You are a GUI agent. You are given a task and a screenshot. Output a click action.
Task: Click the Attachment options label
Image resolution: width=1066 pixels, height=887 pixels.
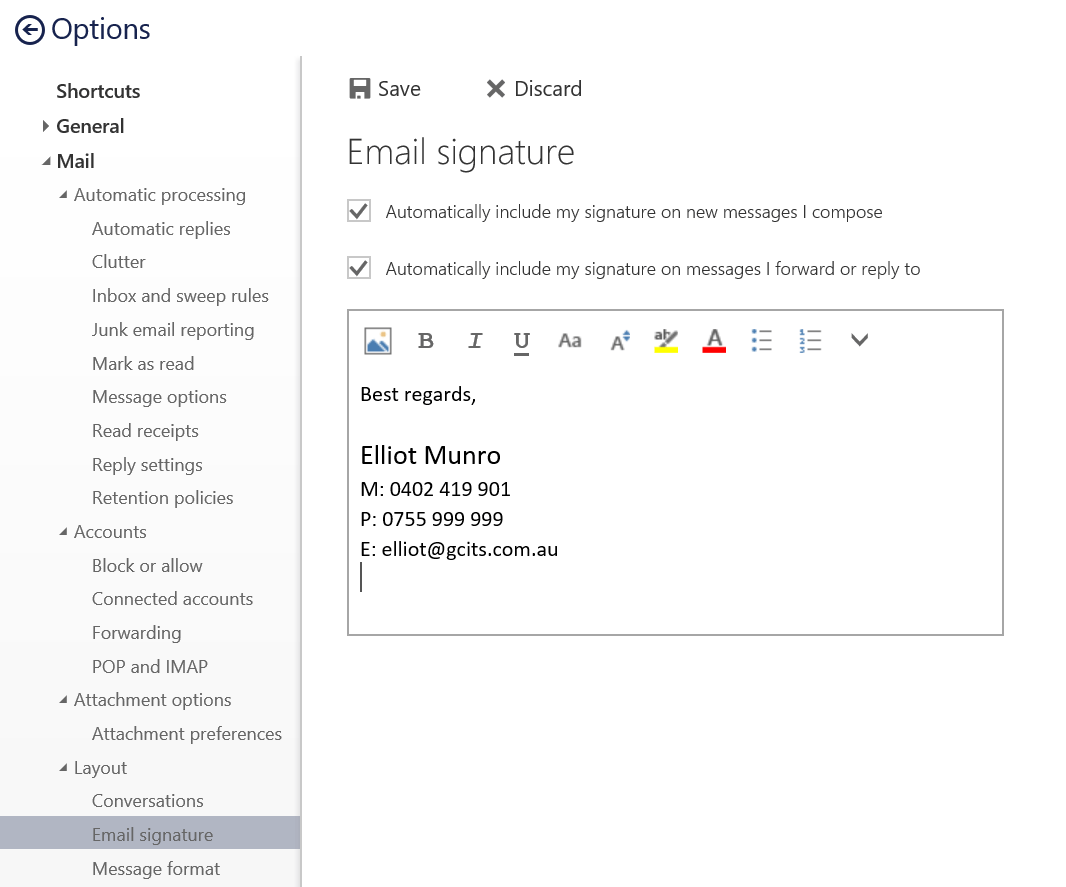pyautogui.click(x=152, y=700)
